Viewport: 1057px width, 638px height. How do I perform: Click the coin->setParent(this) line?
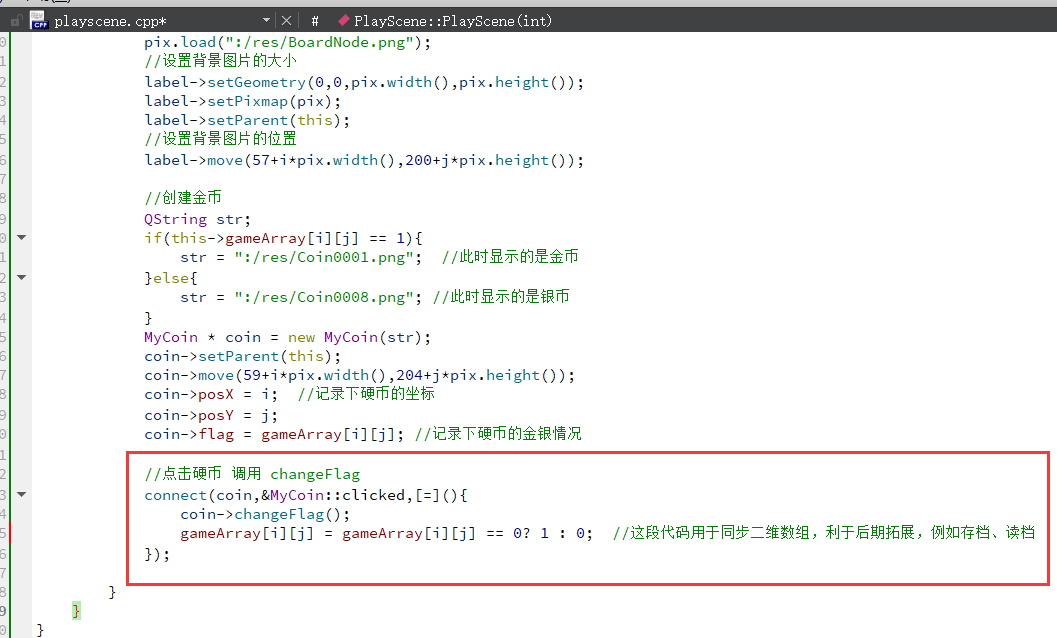[243, 356]
